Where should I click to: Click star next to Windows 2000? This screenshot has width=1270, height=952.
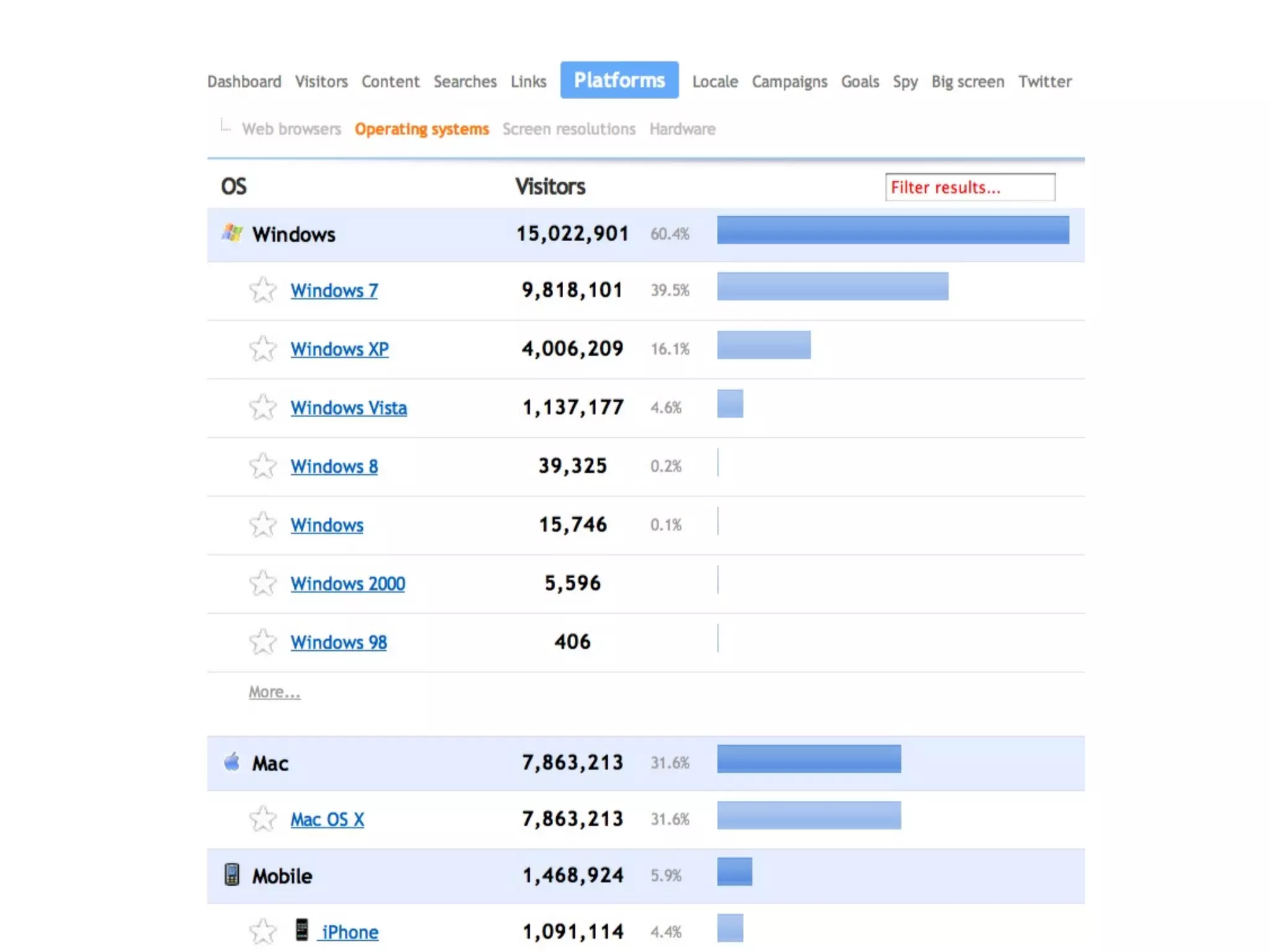[x=263, y=583]
